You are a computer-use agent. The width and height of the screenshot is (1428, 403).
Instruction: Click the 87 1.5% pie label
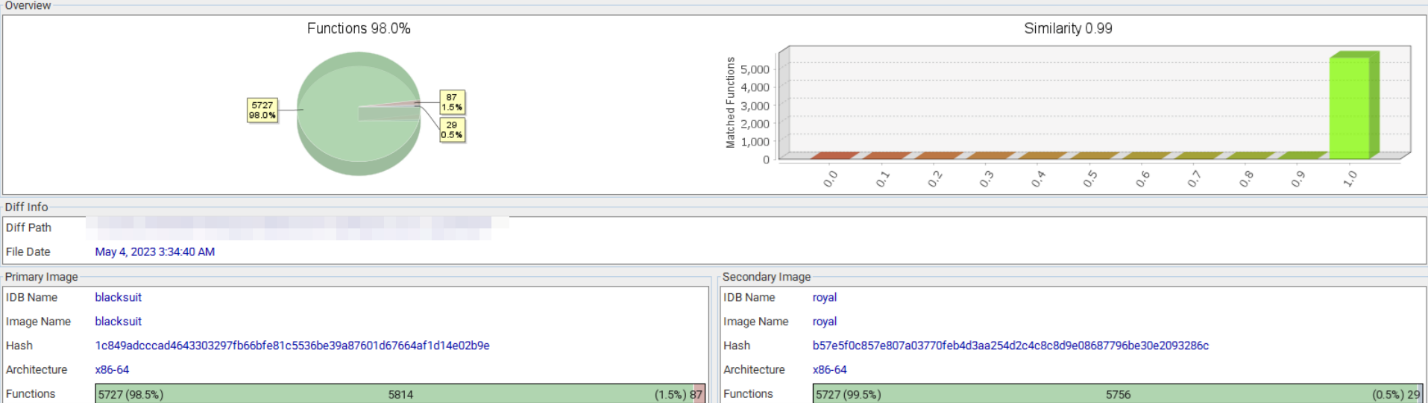coord(452,101)
